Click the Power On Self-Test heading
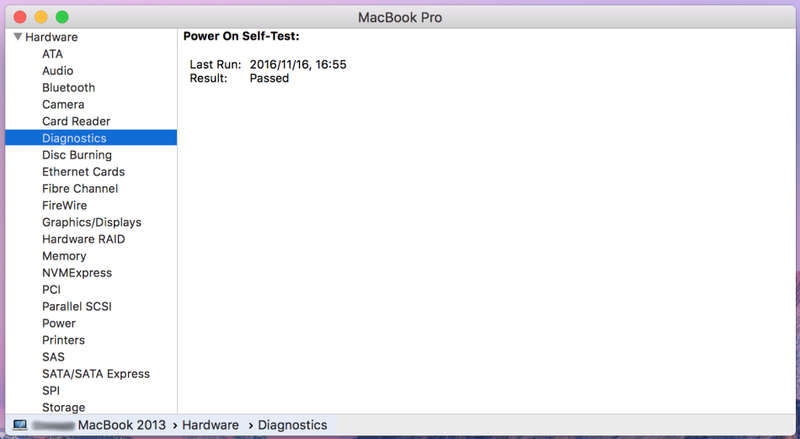The image size is (800, 439). click(241, 36)
